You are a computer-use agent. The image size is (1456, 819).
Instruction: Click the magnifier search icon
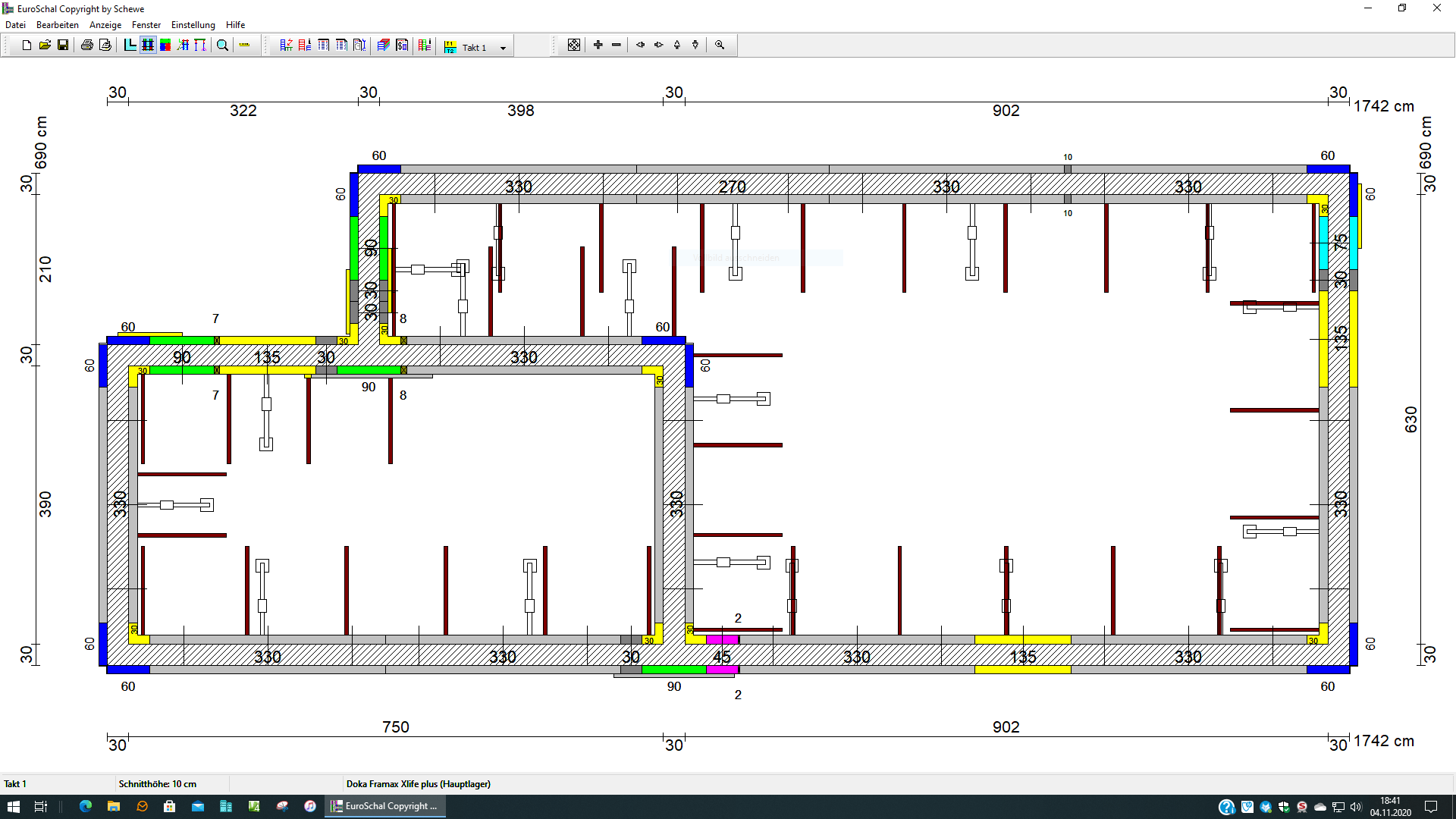click(x=222, y=45)
